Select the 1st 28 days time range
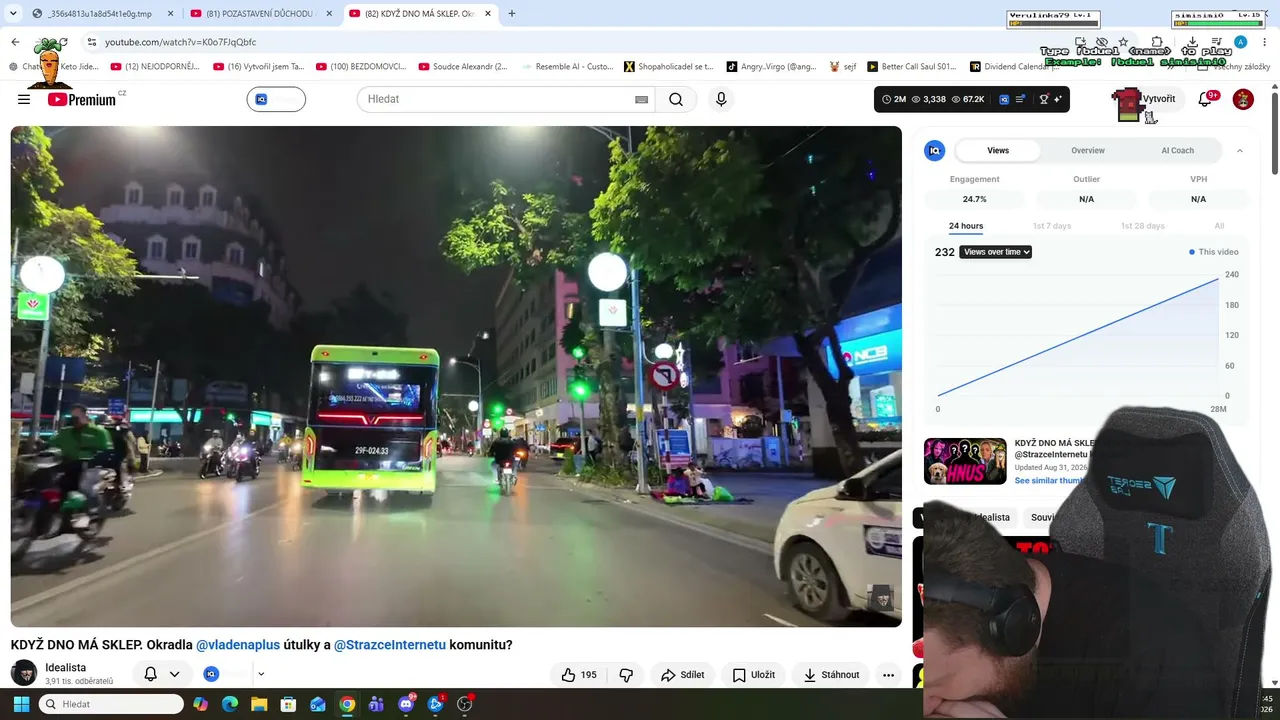 click(x=1142, y=226)
